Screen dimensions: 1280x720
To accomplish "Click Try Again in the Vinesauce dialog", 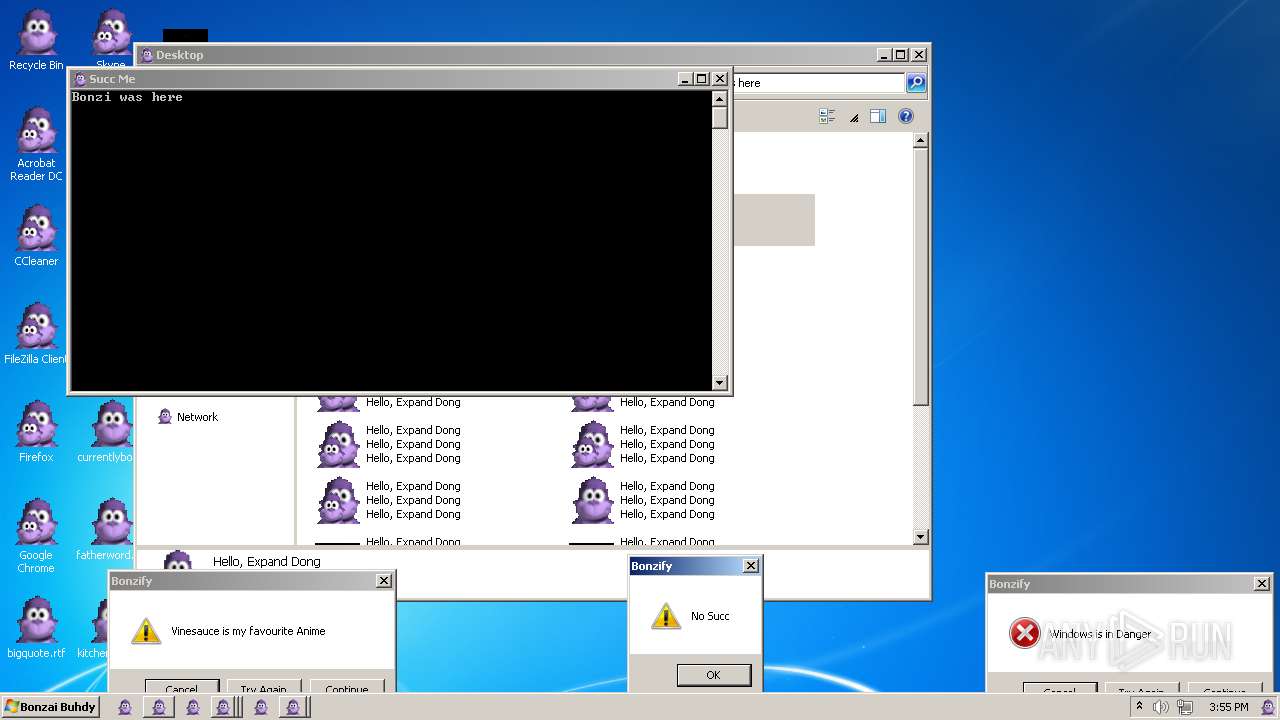I will coord(264,688).
